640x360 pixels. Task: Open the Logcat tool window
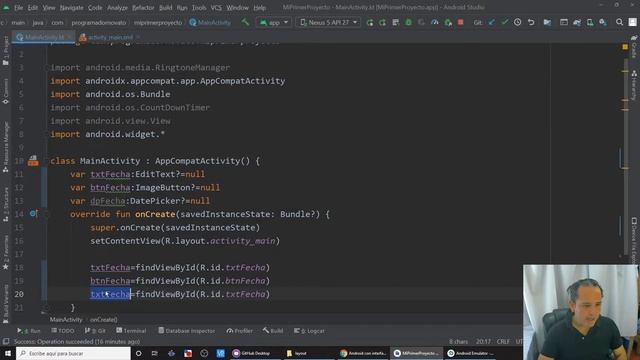point(309,331)
